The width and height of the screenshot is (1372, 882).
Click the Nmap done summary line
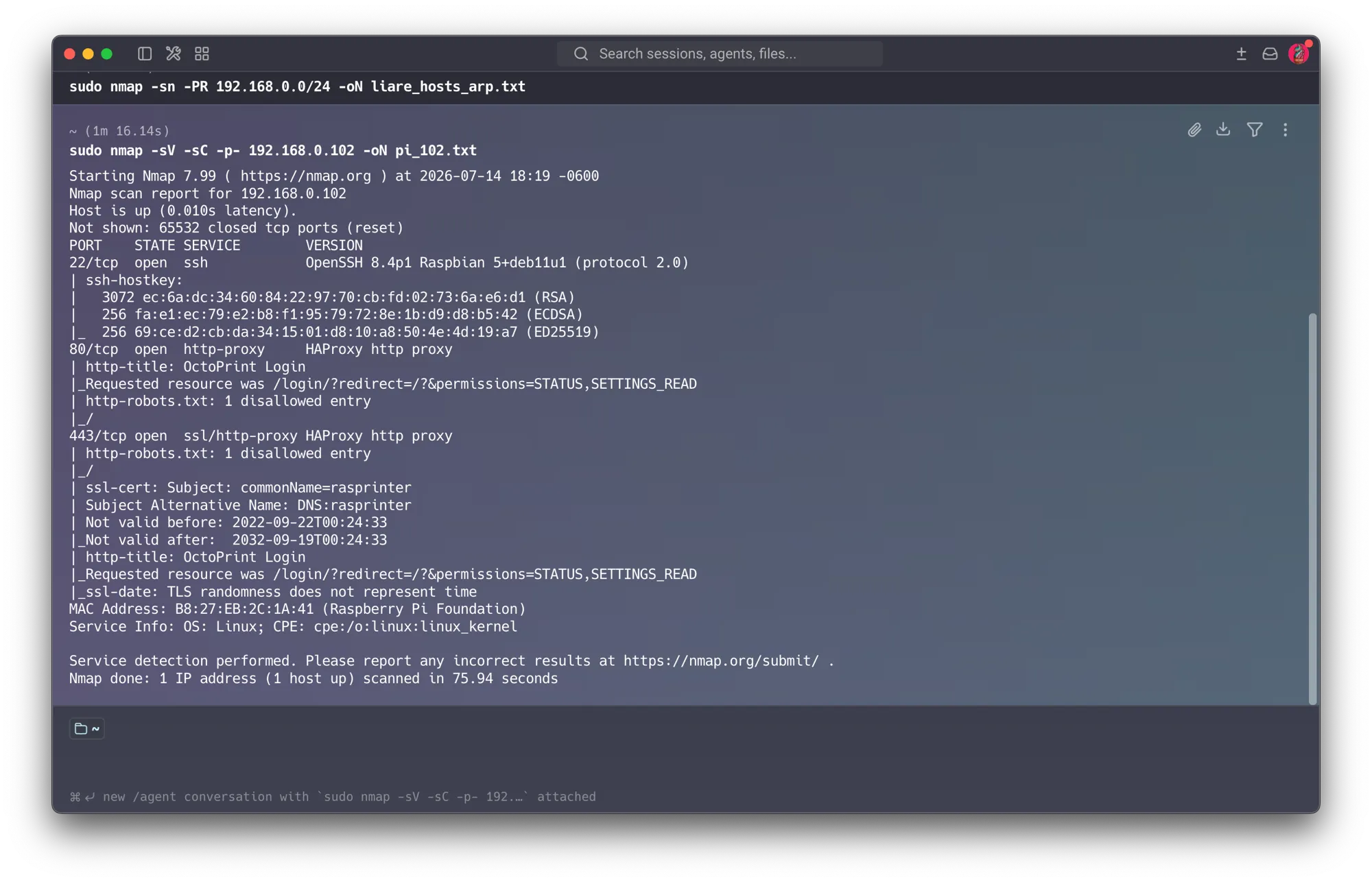314,678
